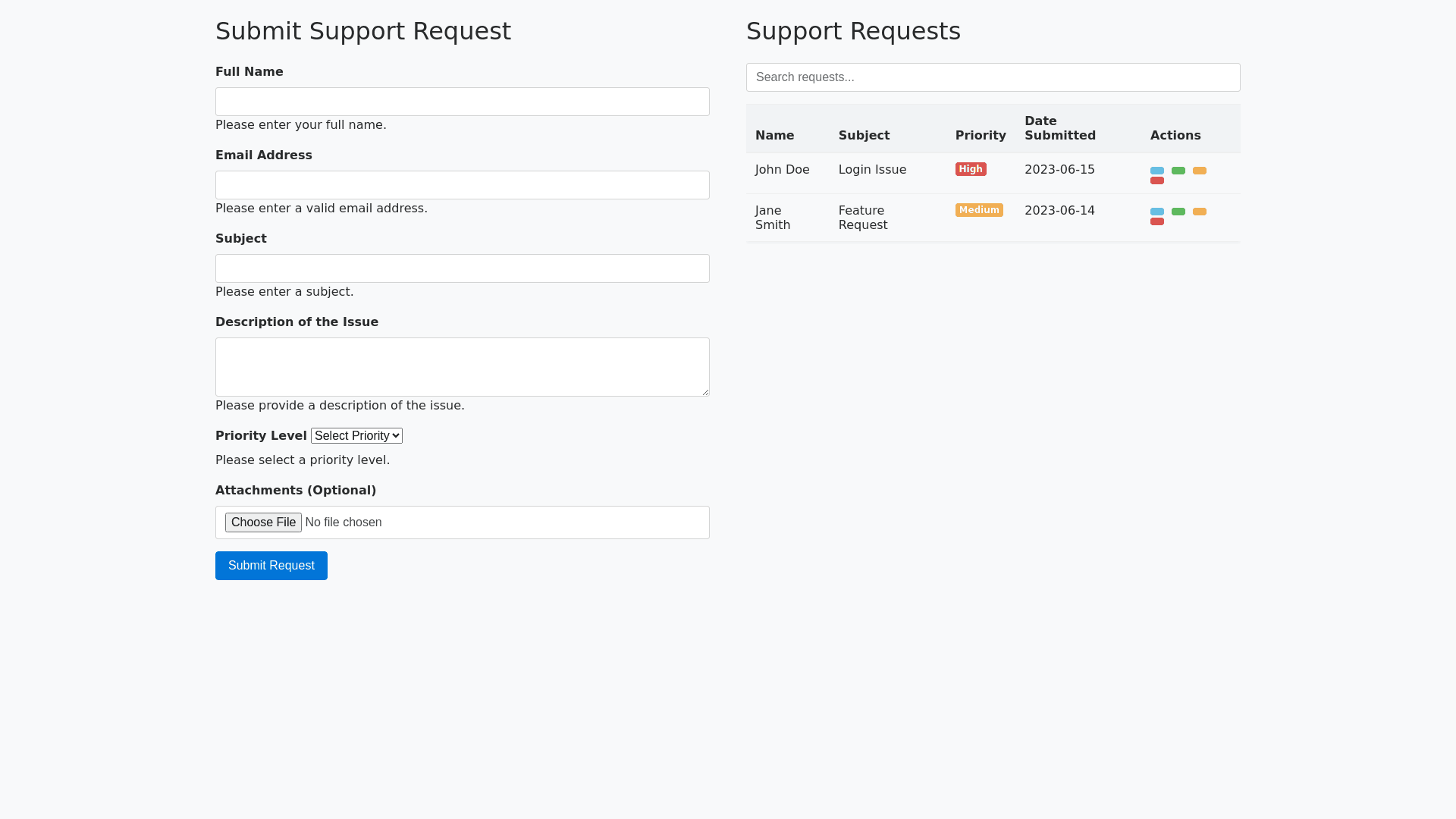Click red action button for John Doe
The width and height of the screenshot is (1456, 819).
pyautogui.click(x=1156, y=180)
